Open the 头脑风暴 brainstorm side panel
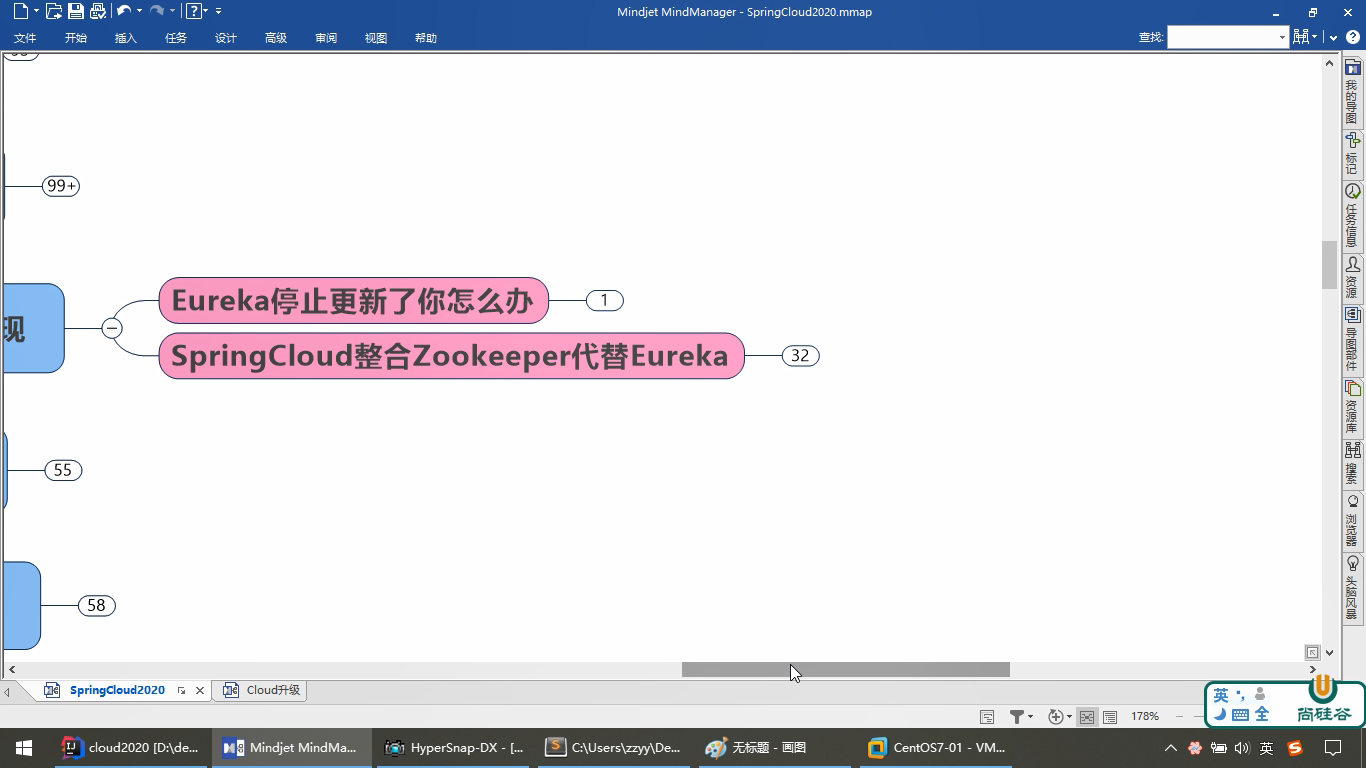 click(x=1353, y=588)
